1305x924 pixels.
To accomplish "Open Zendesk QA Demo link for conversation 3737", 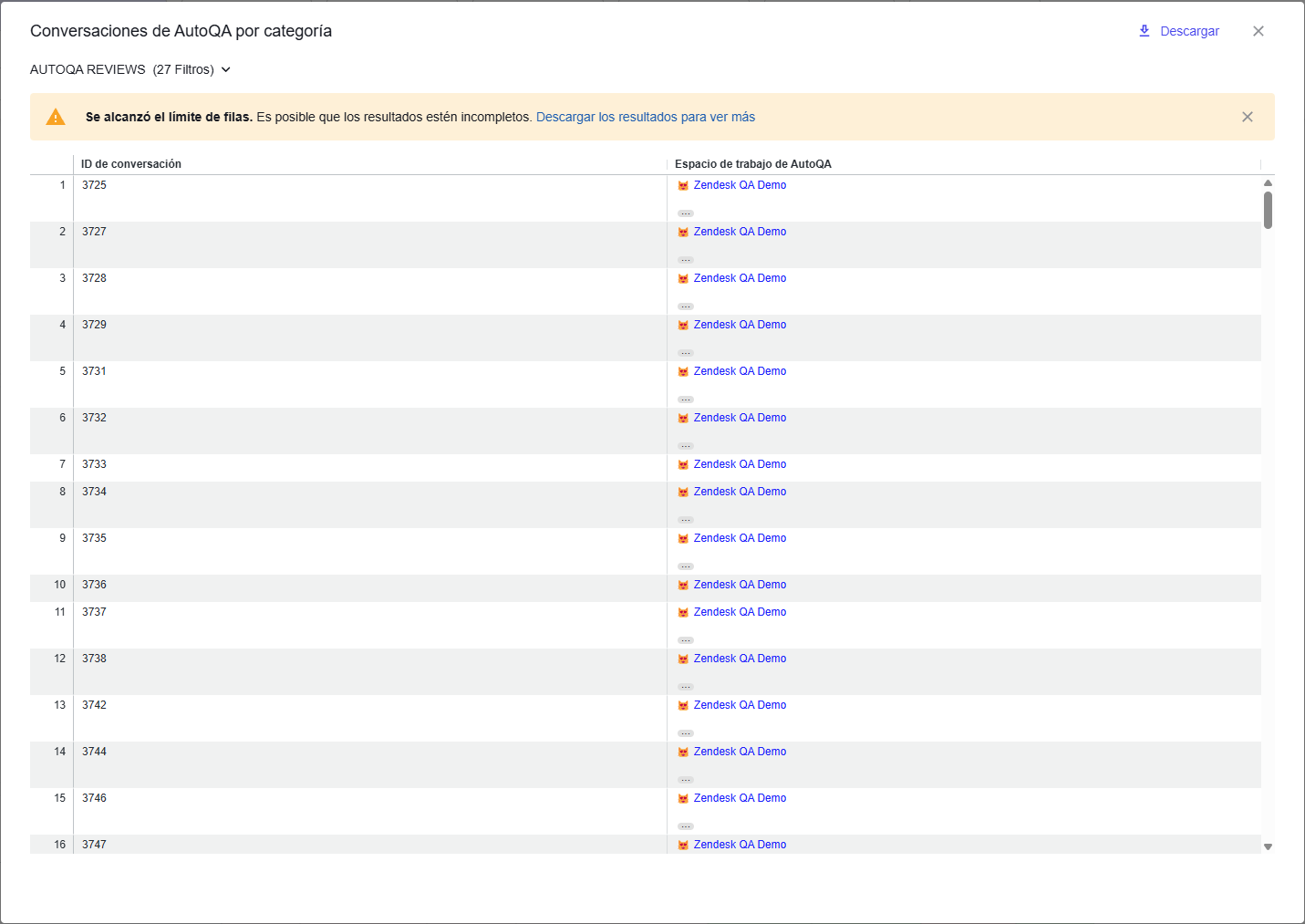I will (x=740, y=612).
